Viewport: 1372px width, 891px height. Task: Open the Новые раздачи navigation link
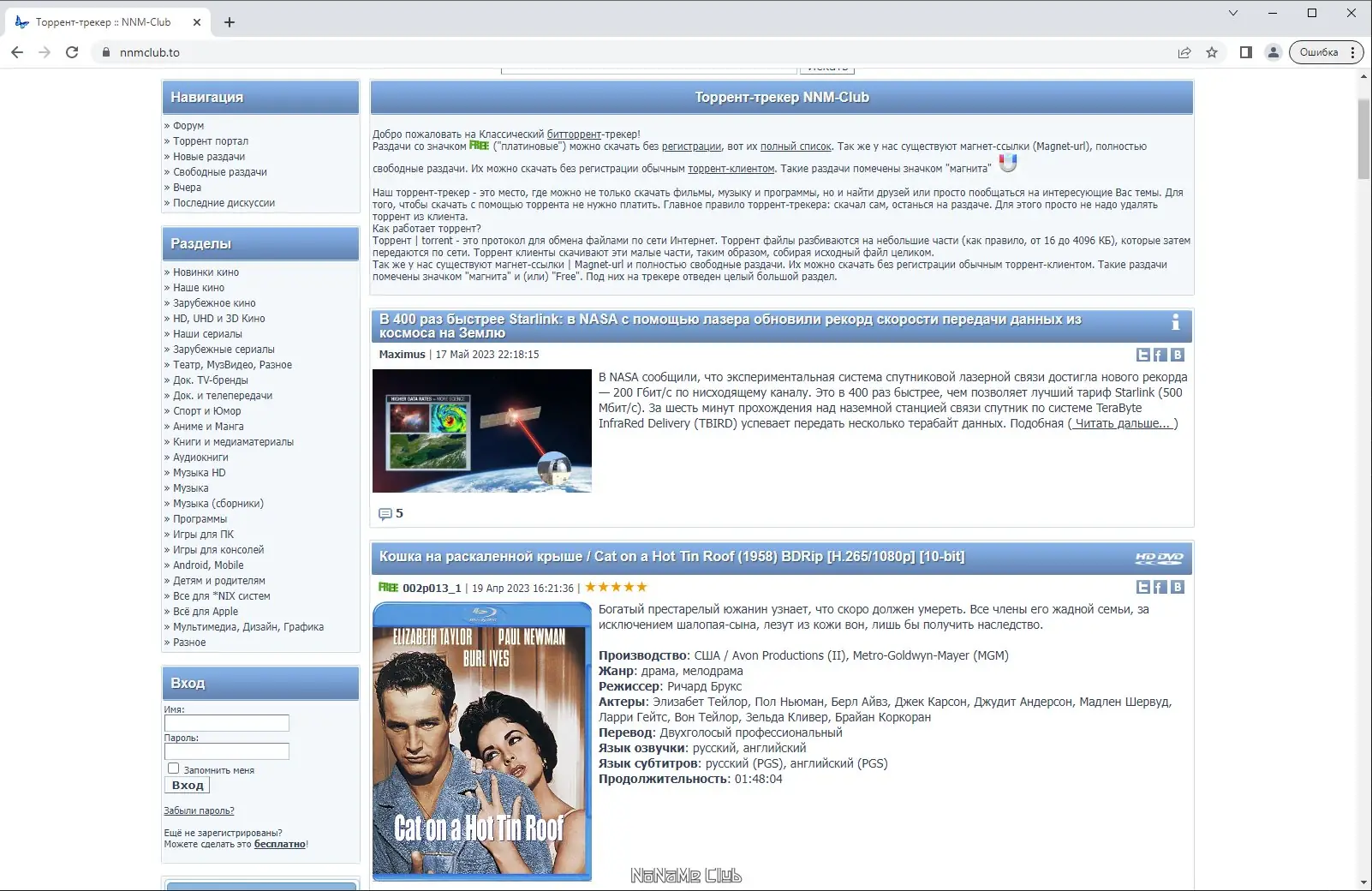[209, 157]
